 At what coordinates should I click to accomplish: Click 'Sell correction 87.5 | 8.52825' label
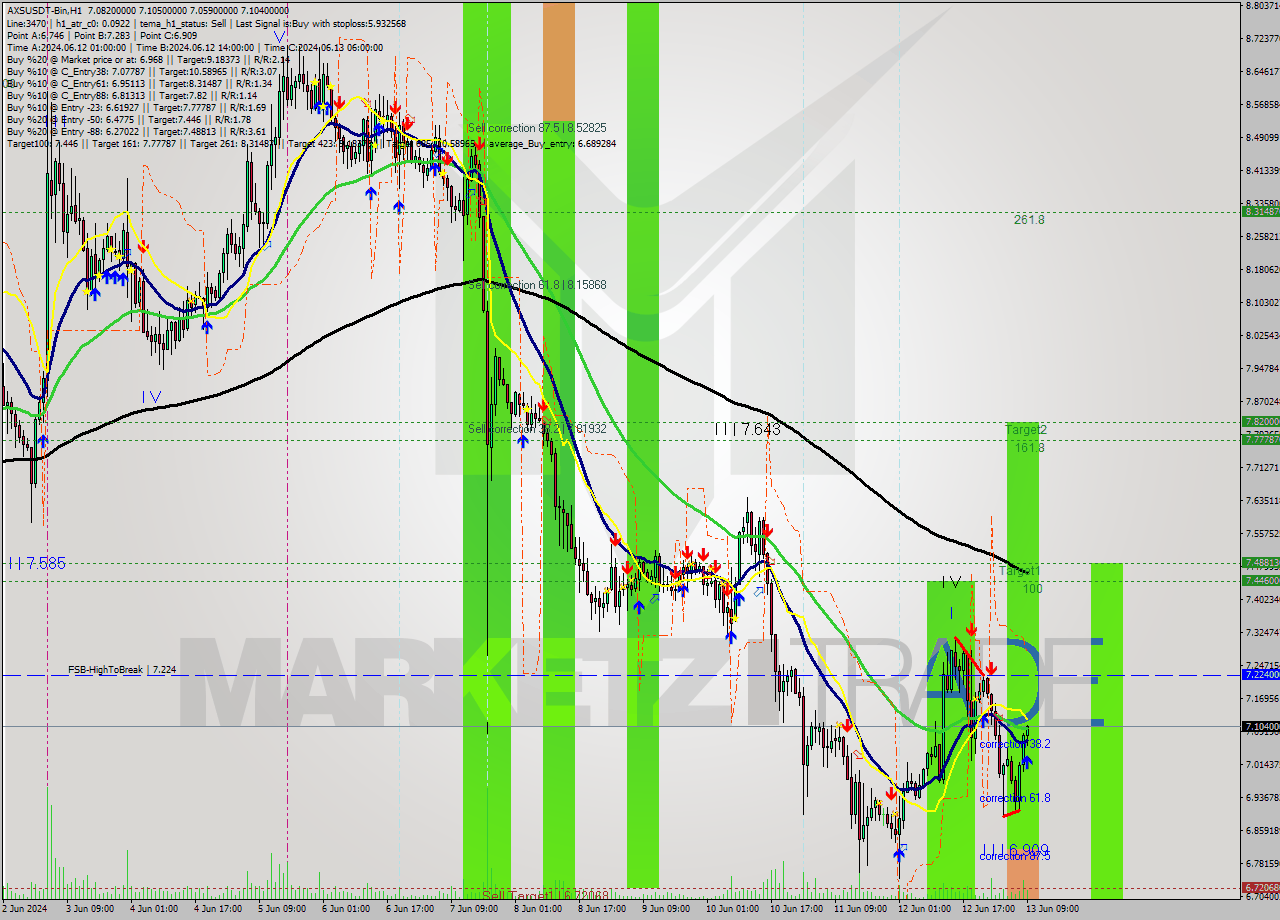(537, 128)
